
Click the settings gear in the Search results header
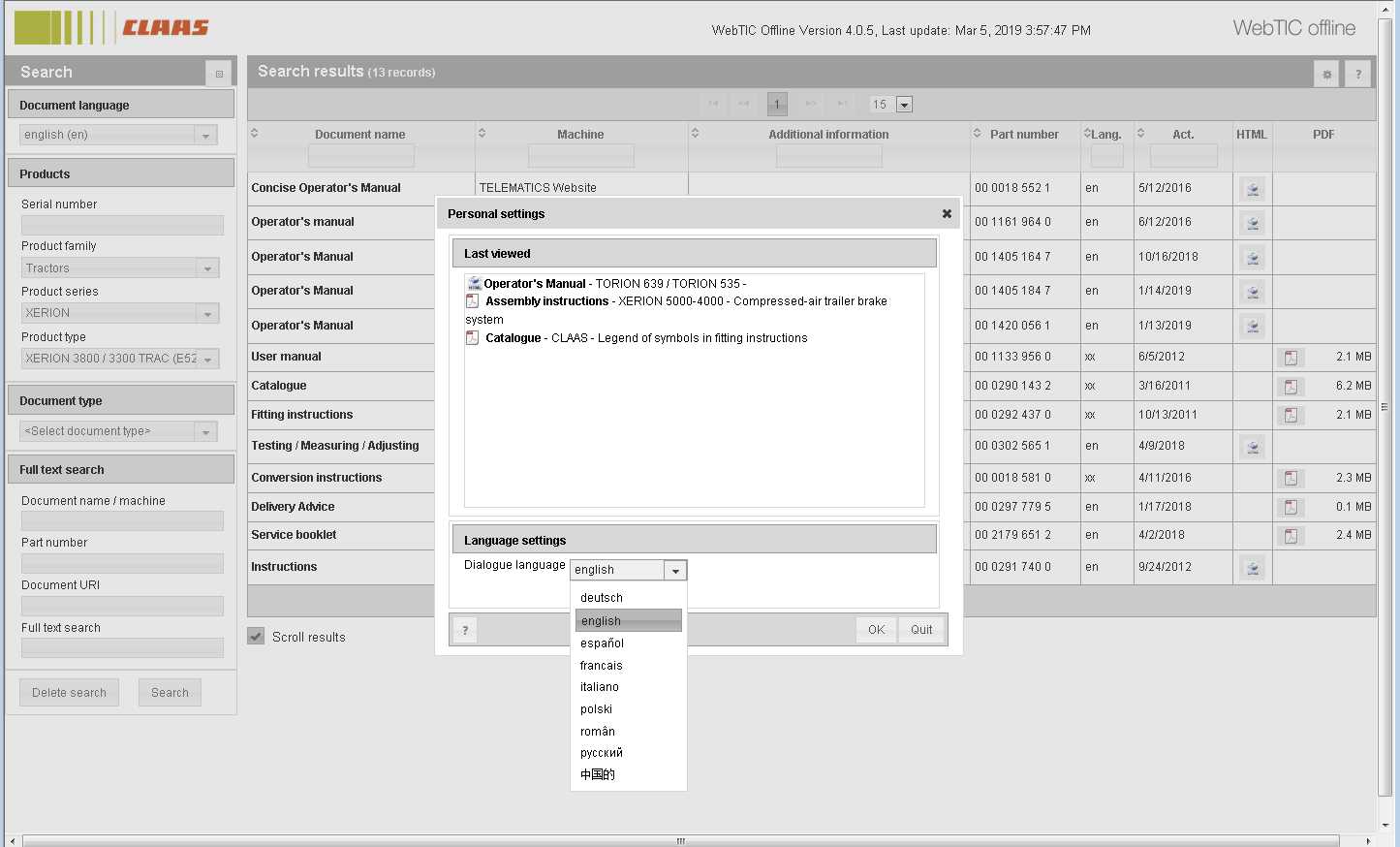tap(1326, 74)
